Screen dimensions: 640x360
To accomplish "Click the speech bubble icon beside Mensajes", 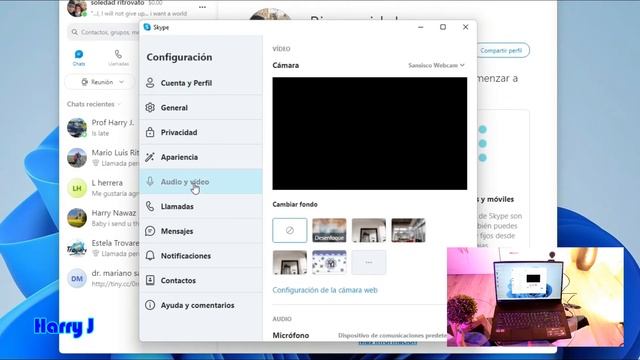I will pyautogui.click(x=150, y=231).
